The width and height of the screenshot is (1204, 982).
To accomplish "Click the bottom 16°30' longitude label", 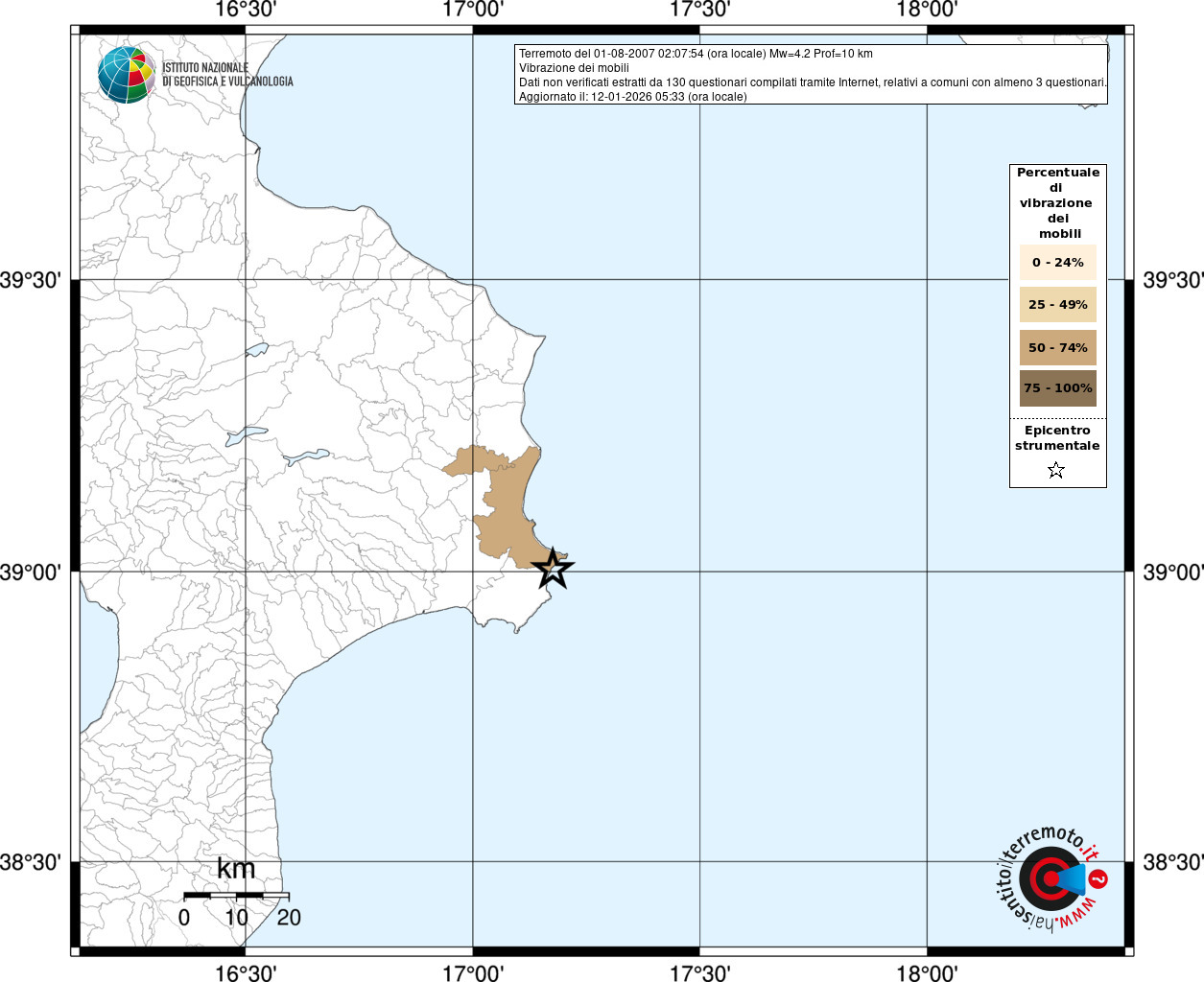I will [246, 972].
